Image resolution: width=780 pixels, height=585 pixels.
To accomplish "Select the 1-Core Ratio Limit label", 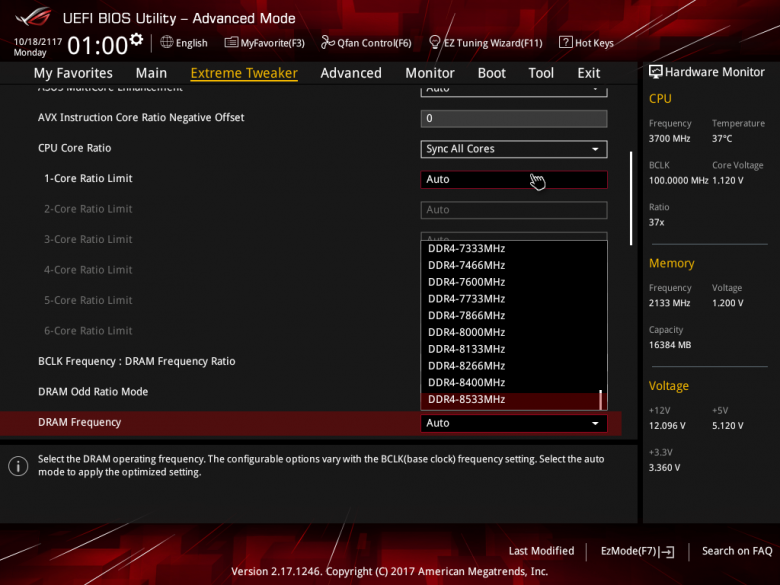I will click(x=88, y=179).
